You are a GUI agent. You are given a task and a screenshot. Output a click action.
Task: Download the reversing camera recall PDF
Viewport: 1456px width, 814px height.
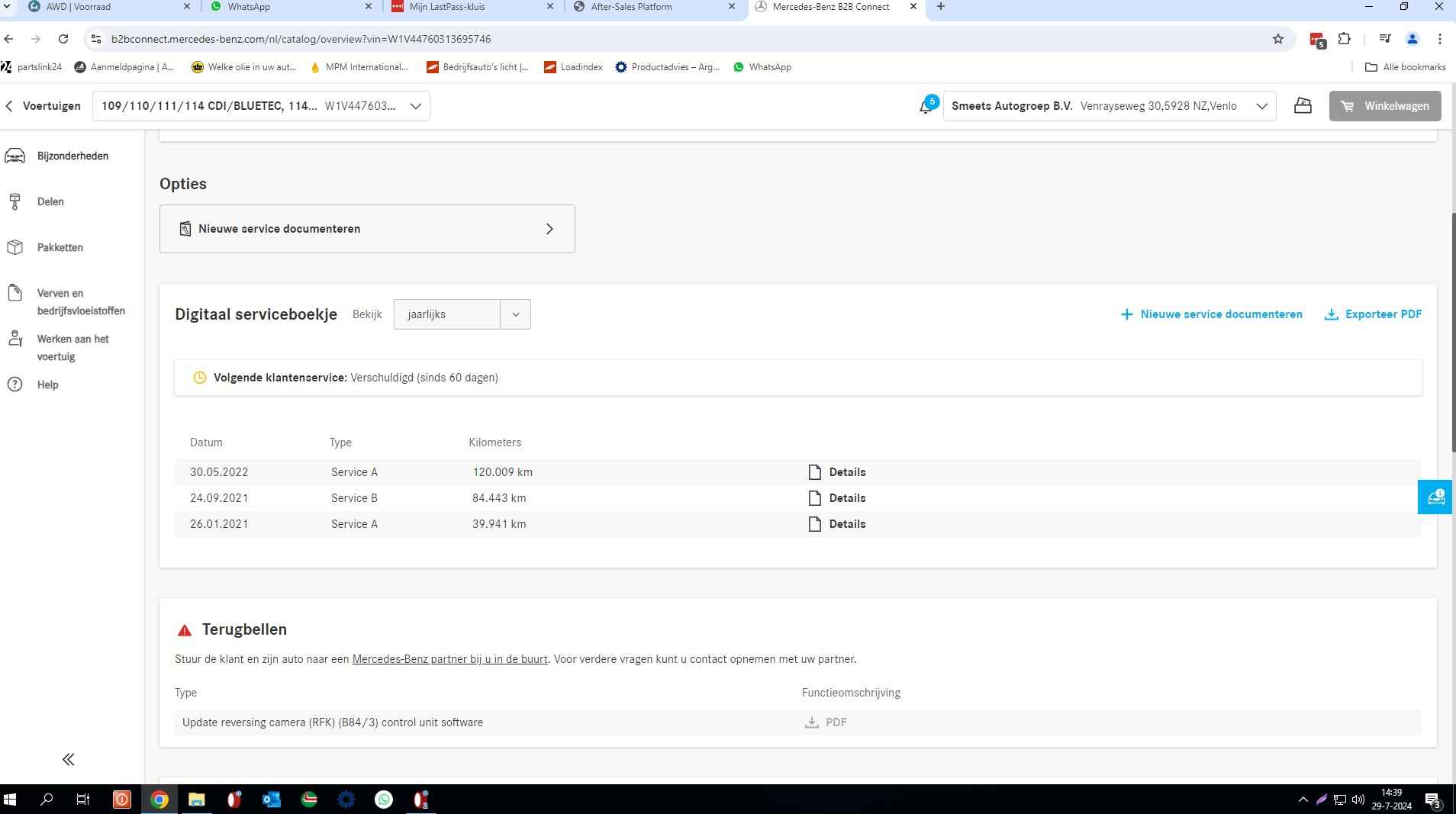[x=826, y=722]
